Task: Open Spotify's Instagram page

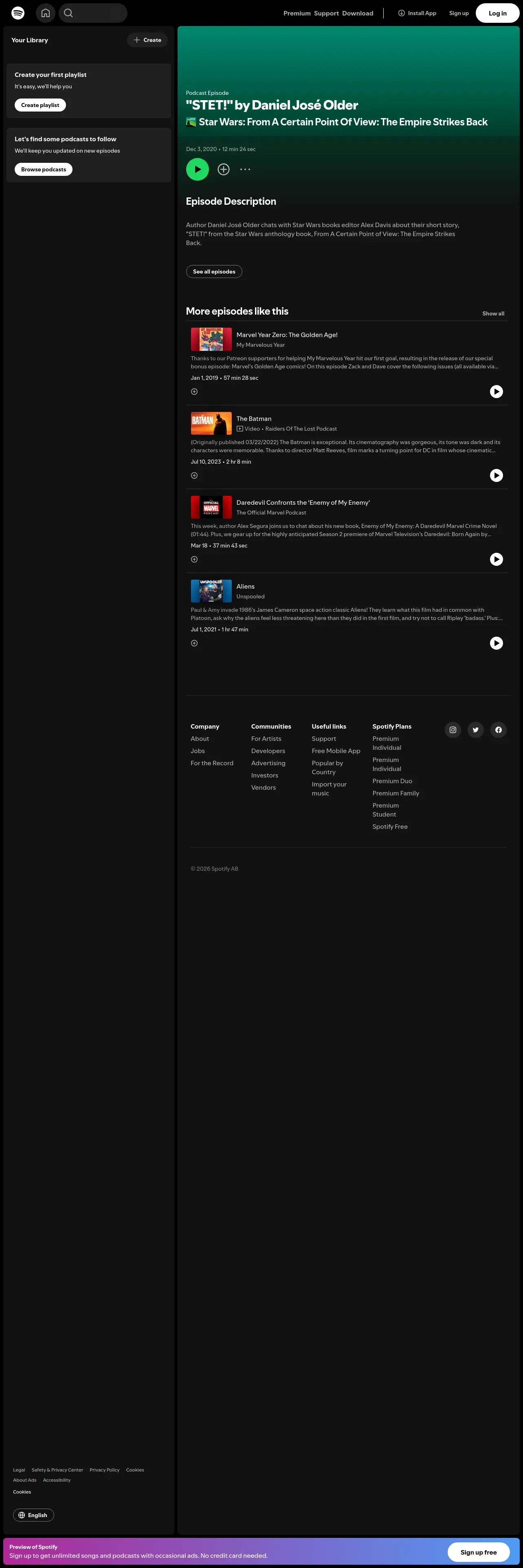Action: point(453,730)
